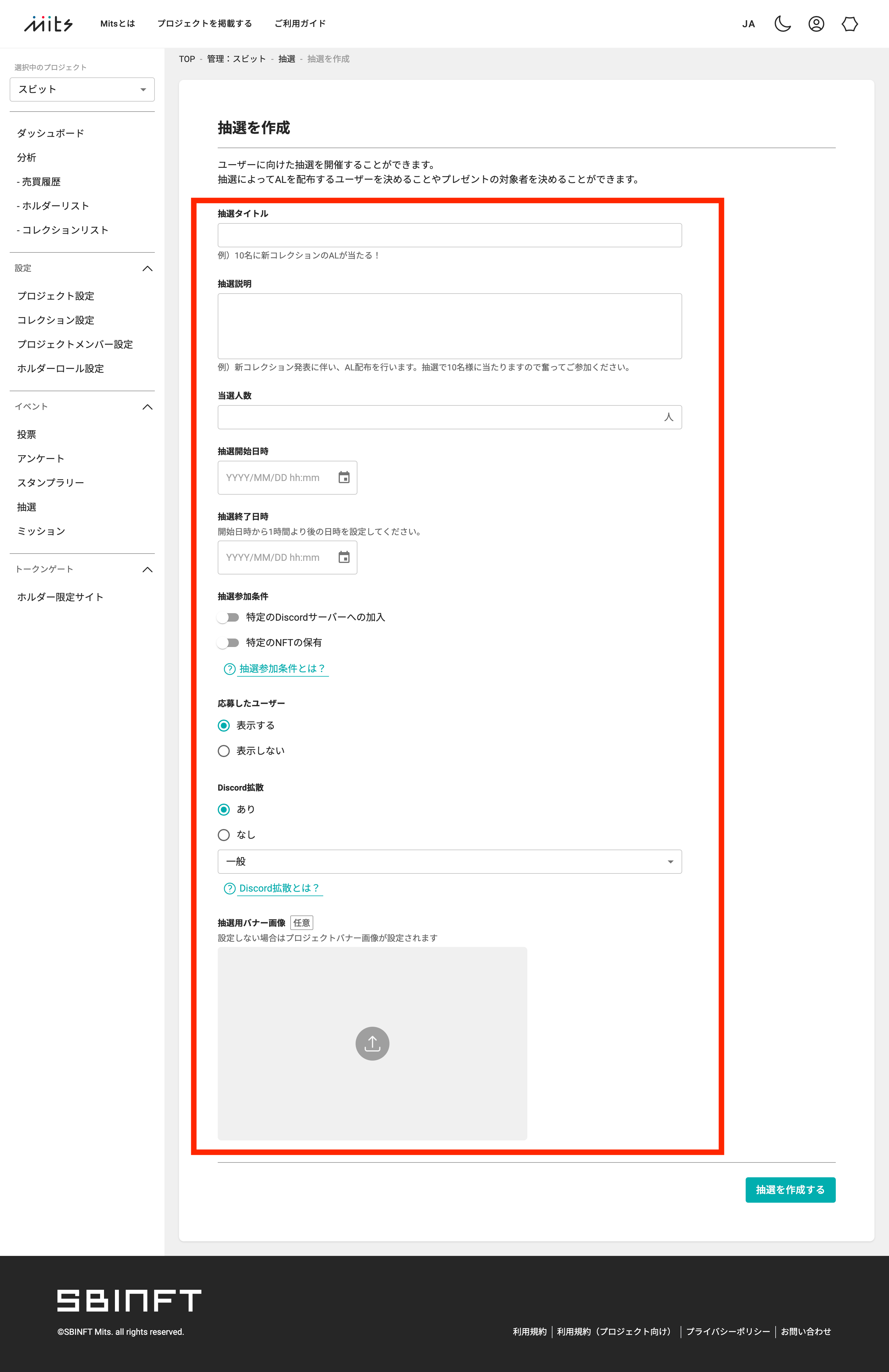The width and height of the screenshot is (889, 1372).
Task: Open アンケート in sidebar
Action: click(41, 458)
